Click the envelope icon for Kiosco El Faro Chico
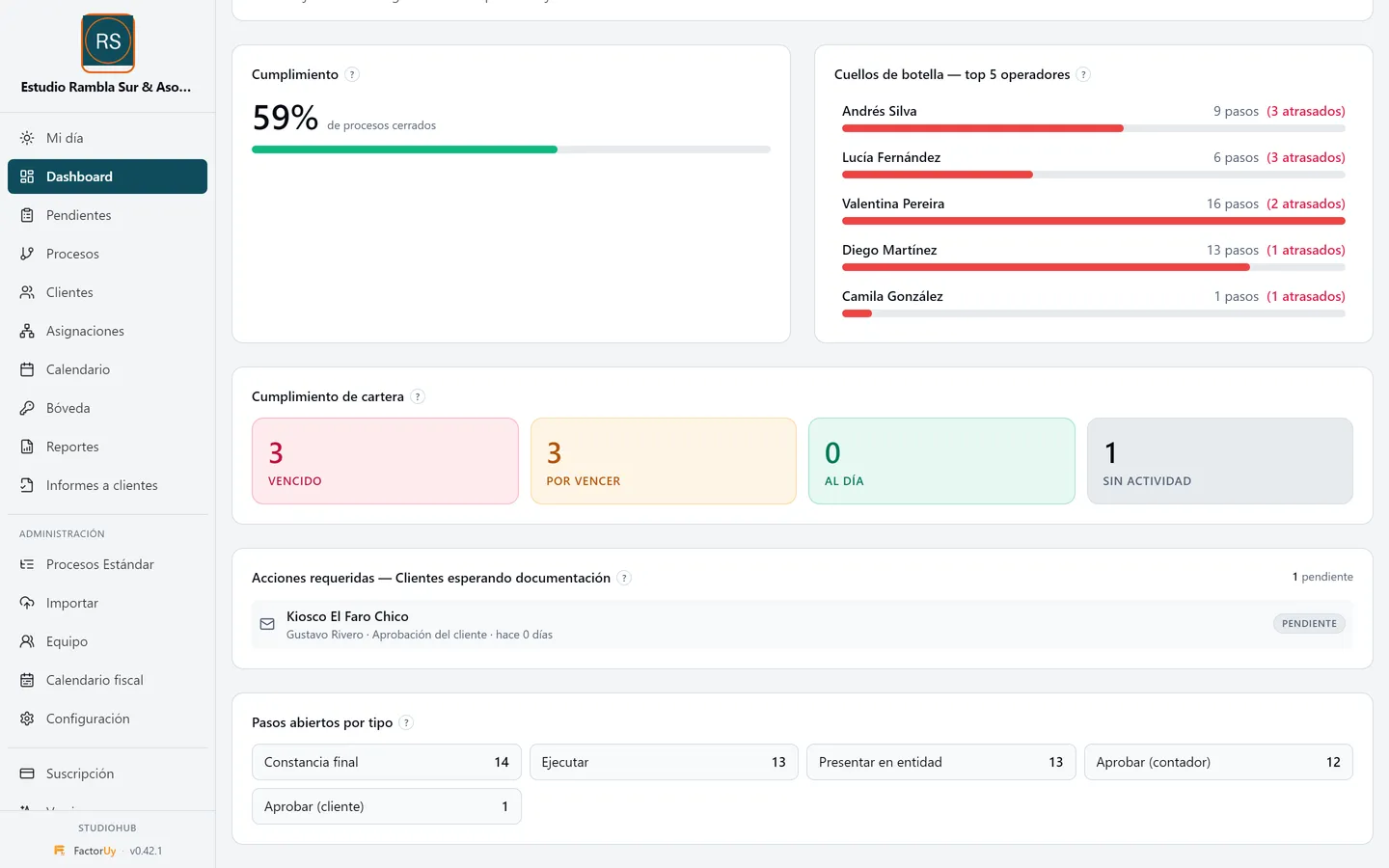This screenshot has height=868, width=1389. click(267, 624)
